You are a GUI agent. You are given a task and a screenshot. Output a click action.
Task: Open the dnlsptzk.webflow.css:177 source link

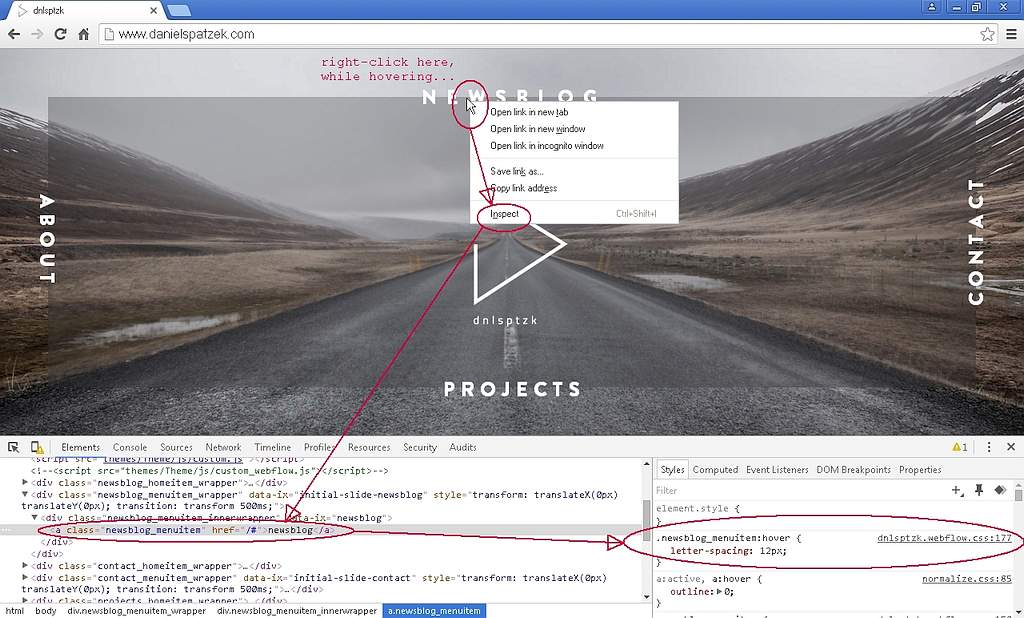(944, 538)
